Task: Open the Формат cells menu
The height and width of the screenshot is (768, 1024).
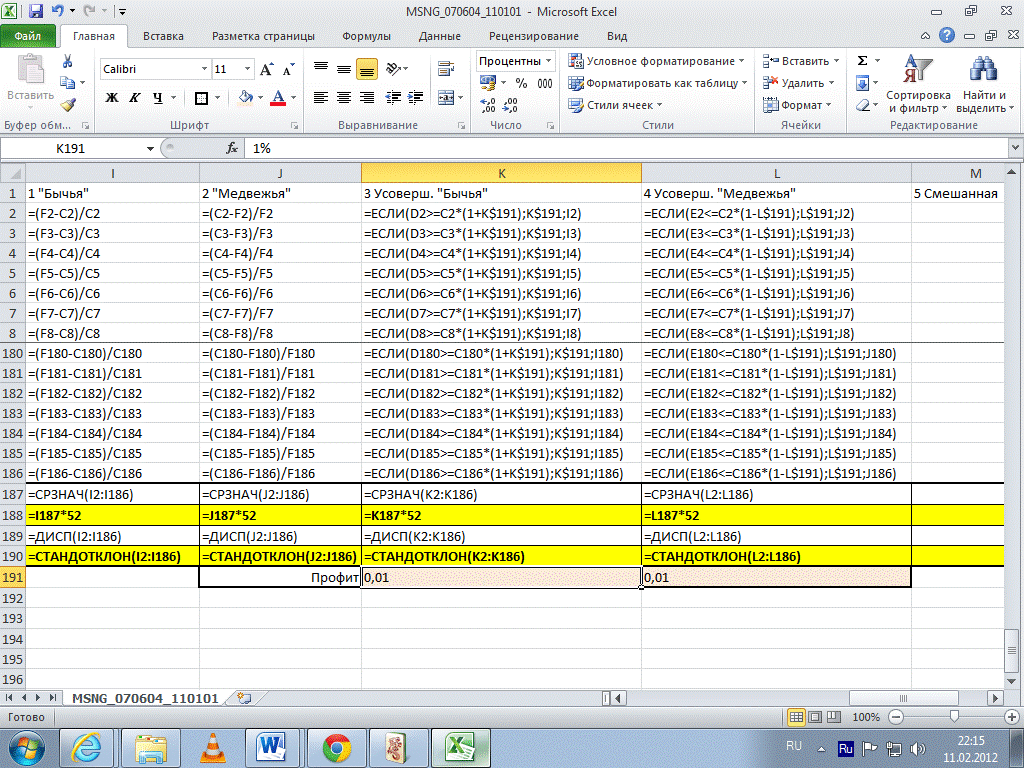Action: point(797,105)
